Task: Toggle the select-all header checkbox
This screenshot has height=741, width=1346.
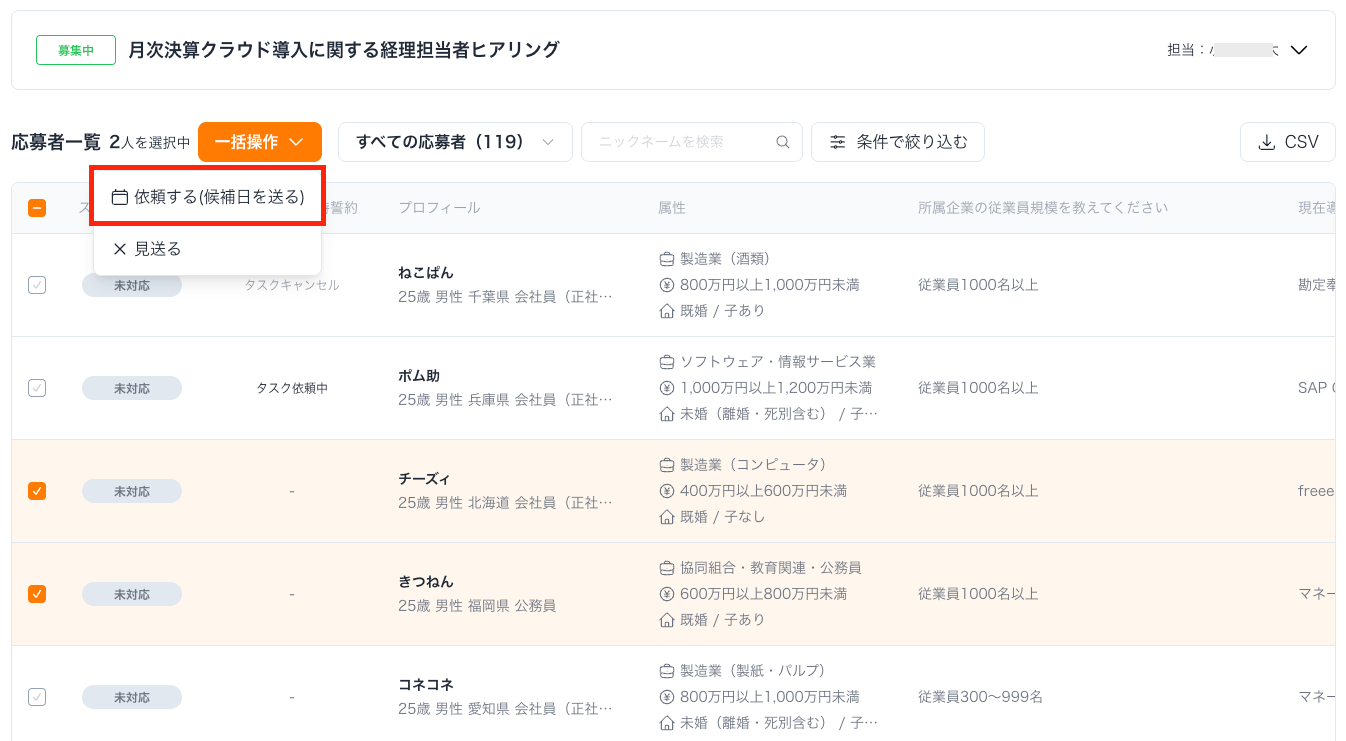Action: pyautogui.click(x=37, y=208)
